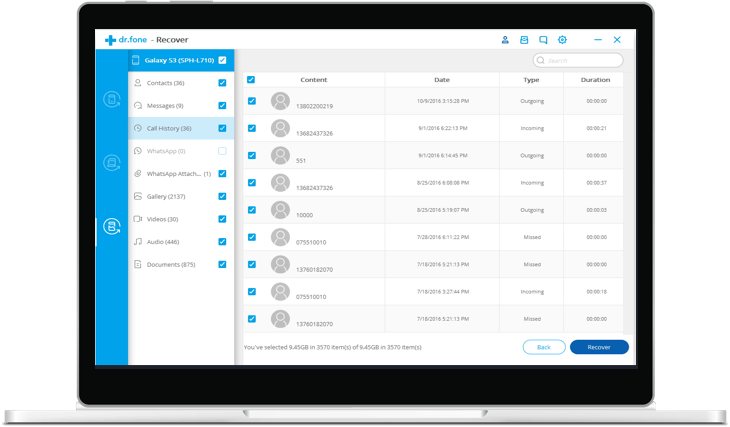Click the Documents file icon
This screenshot has height=427, width=730.
[x=138, y=264]
